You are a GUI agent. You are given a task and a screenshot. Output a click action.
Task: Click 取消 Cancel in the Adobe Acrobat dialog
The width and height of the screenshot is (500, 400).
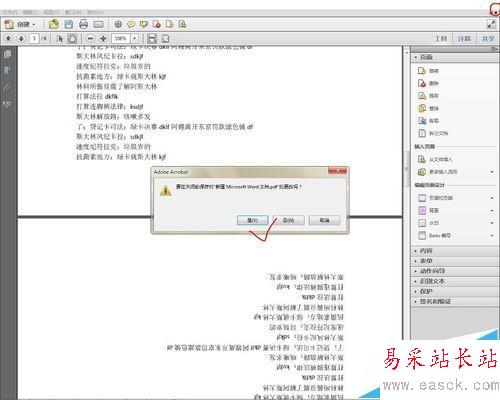(x=325, y=220)
